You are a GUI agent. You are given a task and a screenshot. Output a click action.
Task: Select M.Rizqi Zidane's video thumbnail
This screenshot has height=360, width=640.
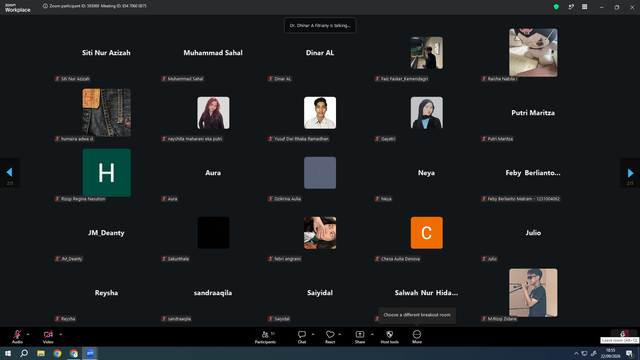pyautogui.click(x=533, y=293)
